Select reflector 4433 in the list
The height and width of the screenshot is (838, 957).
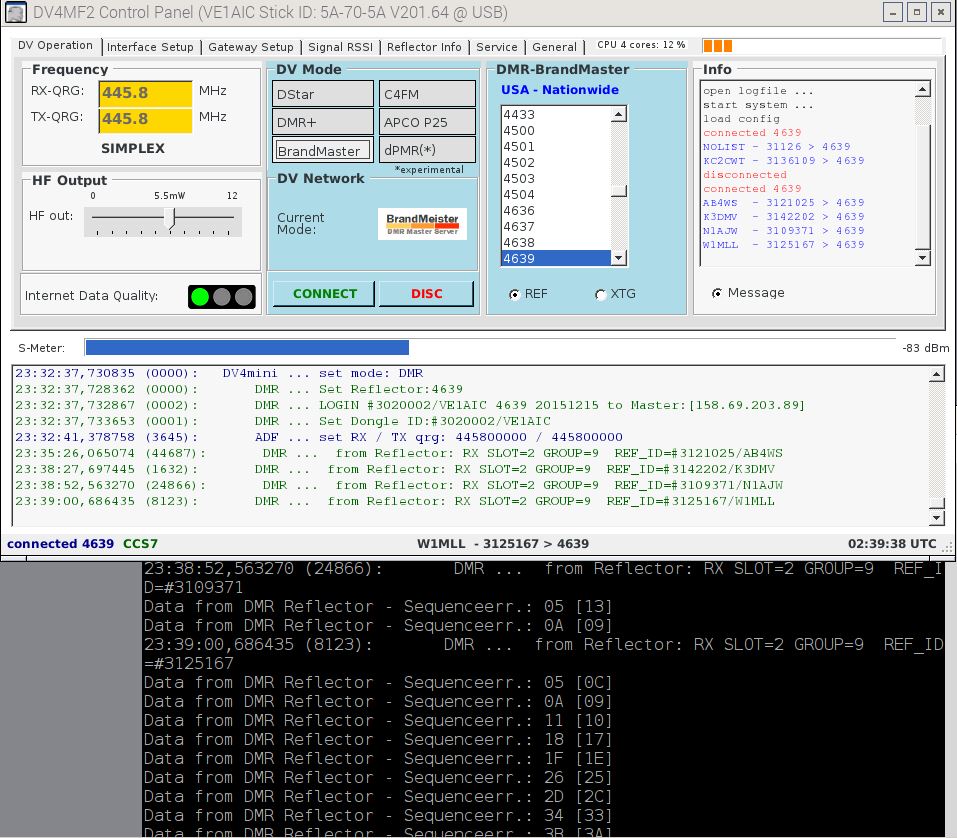555,114
